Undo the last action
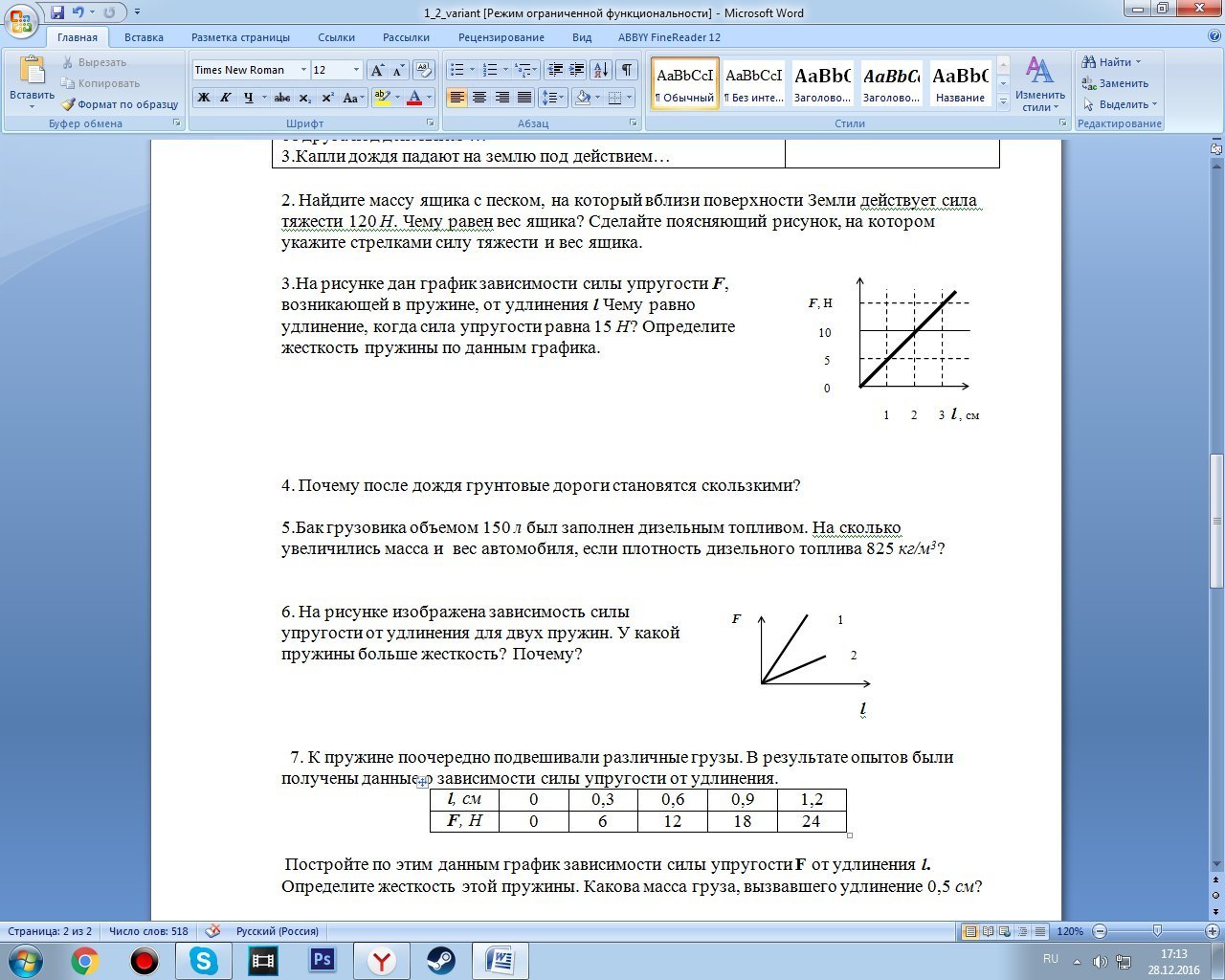Screen dimensions: 1225x980 pyautogui.click(x=78, y=12)
